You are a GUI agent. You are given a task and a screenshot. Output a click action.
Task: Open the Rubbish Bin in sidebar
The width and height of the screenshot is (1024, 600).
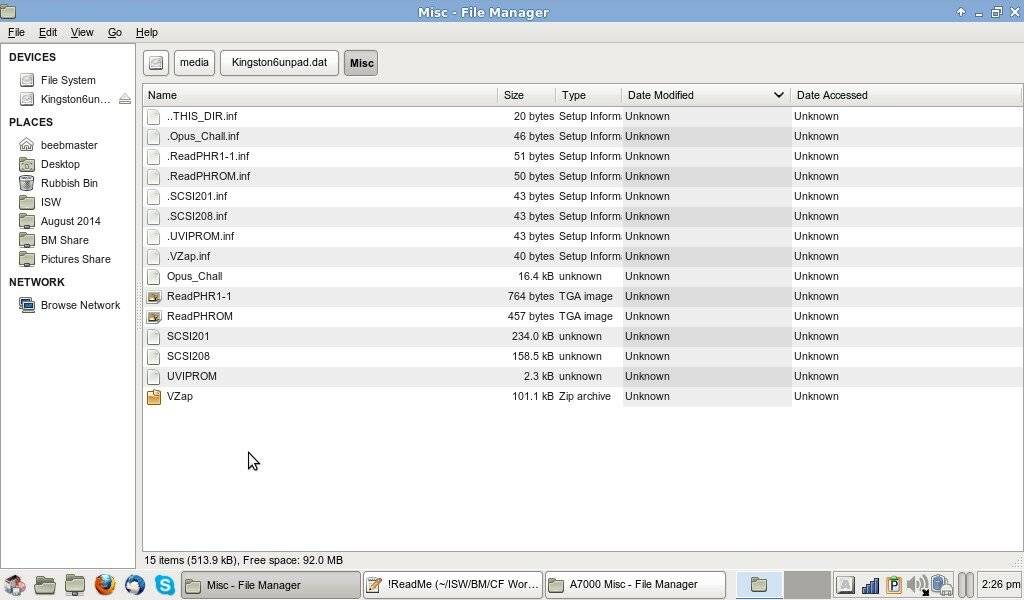click(x=69, y=183)
